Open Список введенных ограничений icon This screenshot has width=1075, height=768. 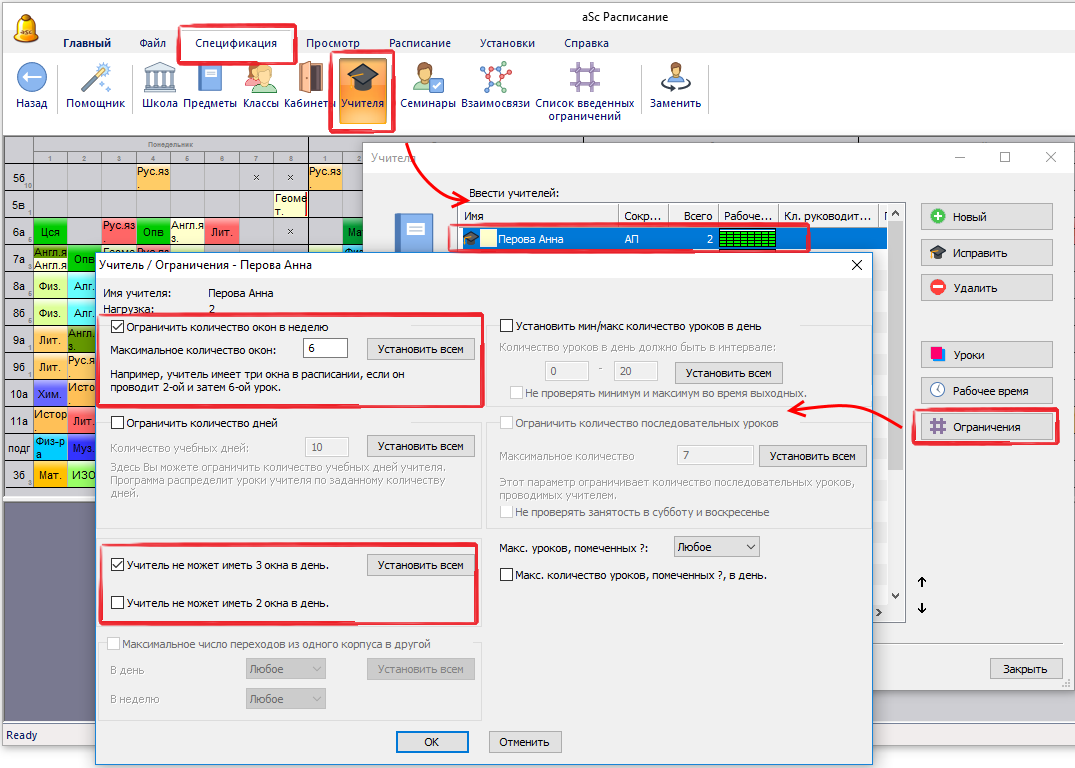click(584, 79)
